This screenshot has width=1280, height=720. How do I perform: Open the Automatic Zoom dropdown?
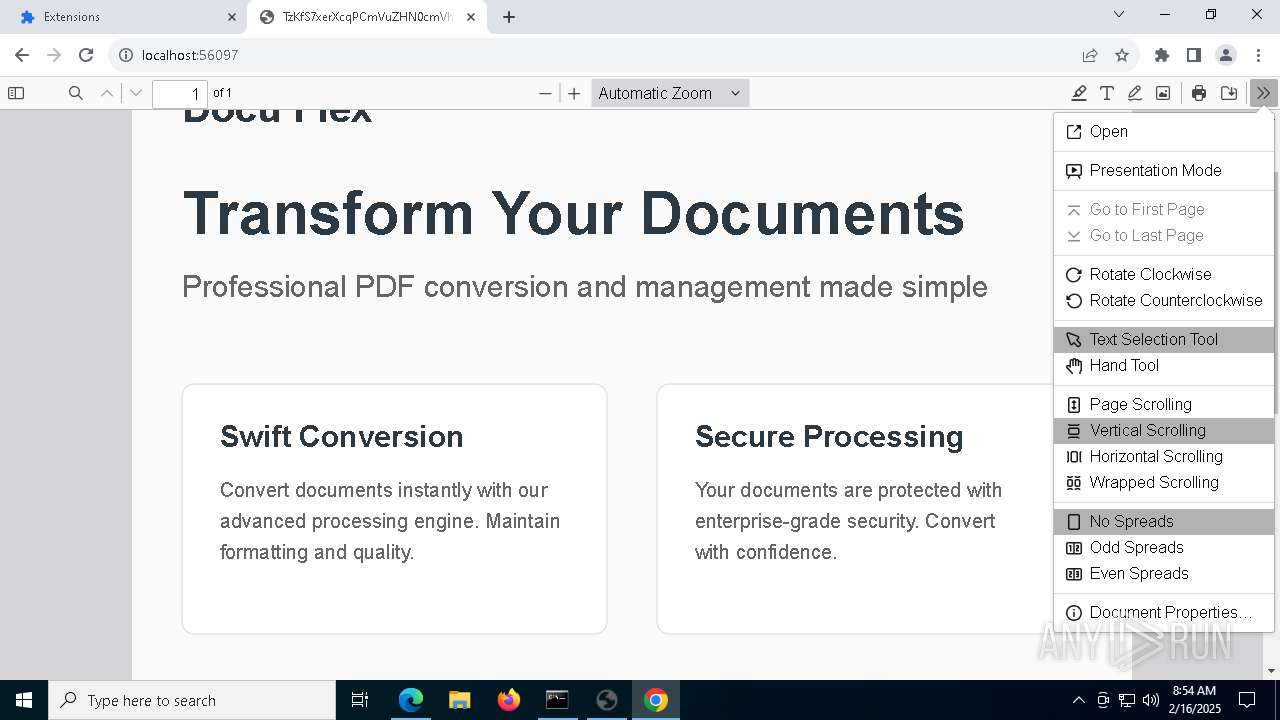point(670,93)
